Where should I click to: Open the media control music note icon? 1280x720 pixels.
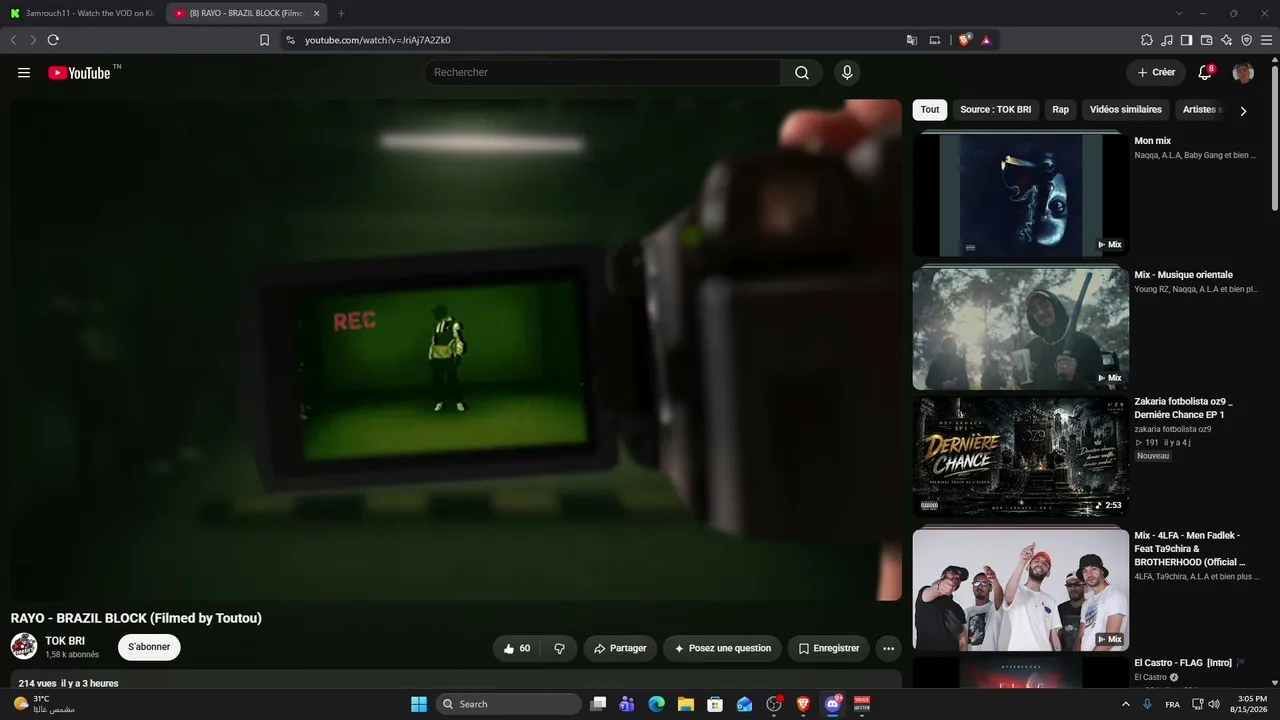coord(1167,40)
